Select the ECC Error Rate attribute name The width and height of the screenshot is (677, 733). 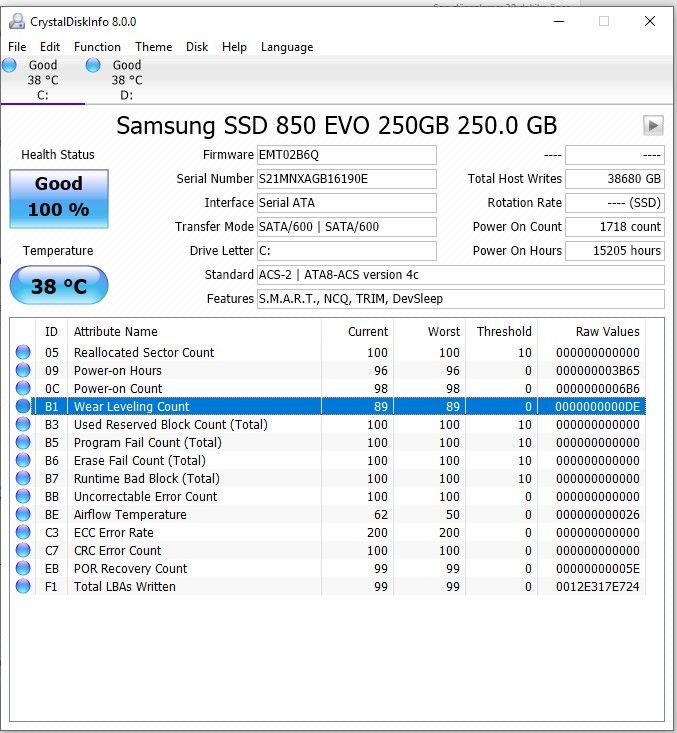[114, 532]
